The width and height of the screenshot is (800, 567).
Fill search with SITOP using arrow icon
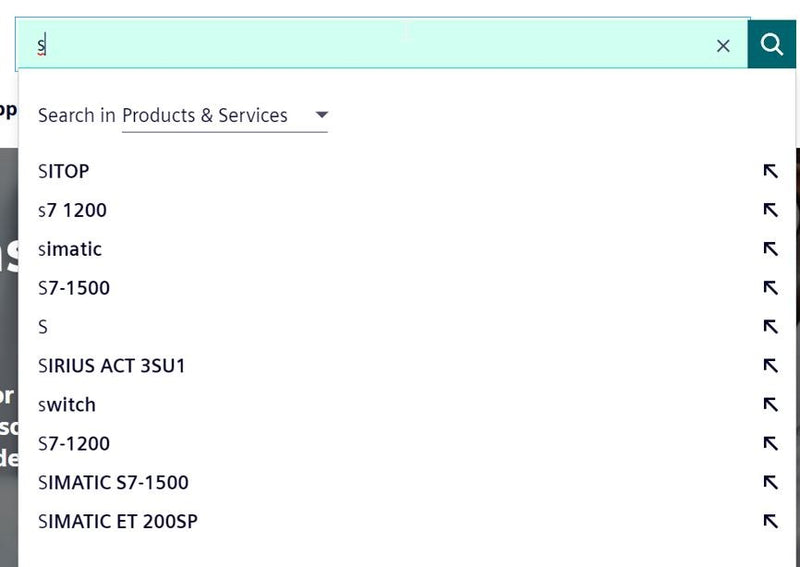(770, 171)
